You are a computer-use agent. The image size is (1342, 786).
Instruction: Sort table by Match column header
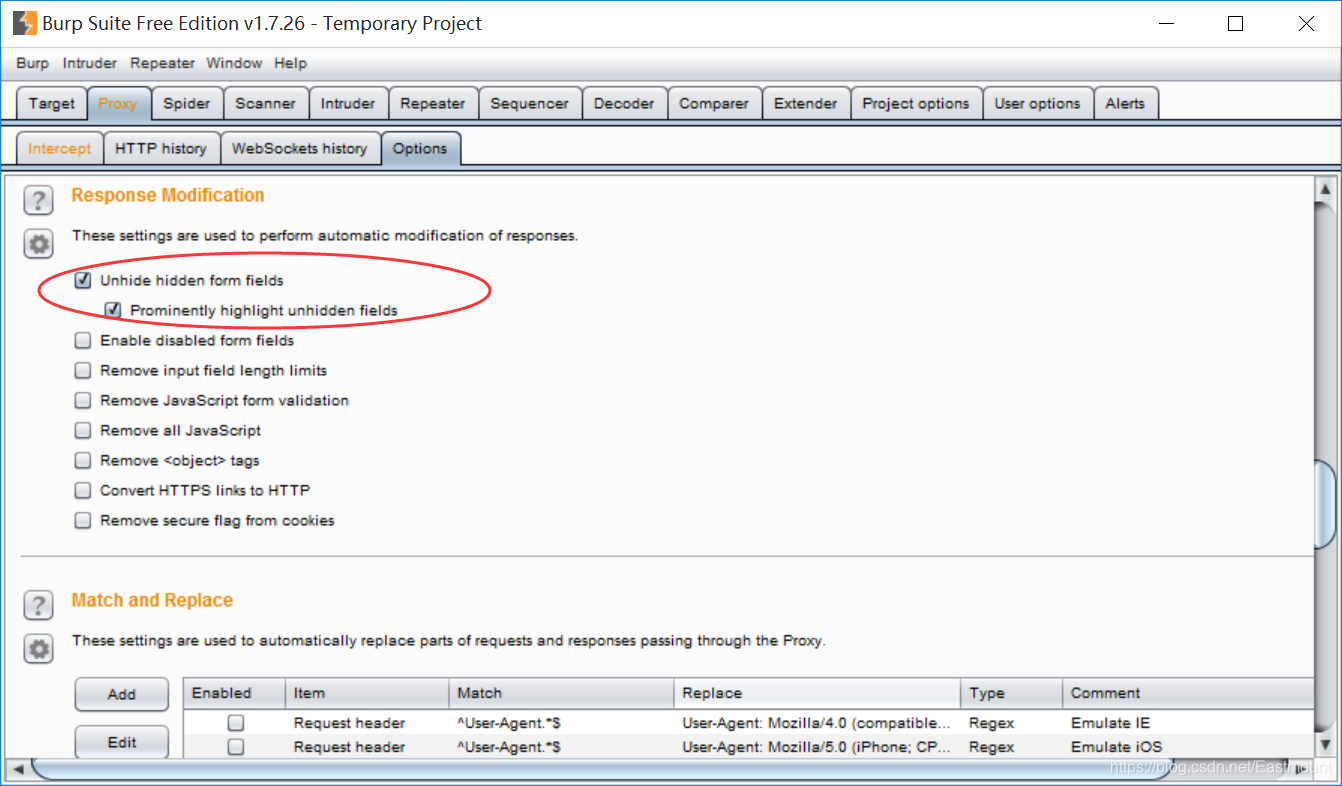[562, 693]
